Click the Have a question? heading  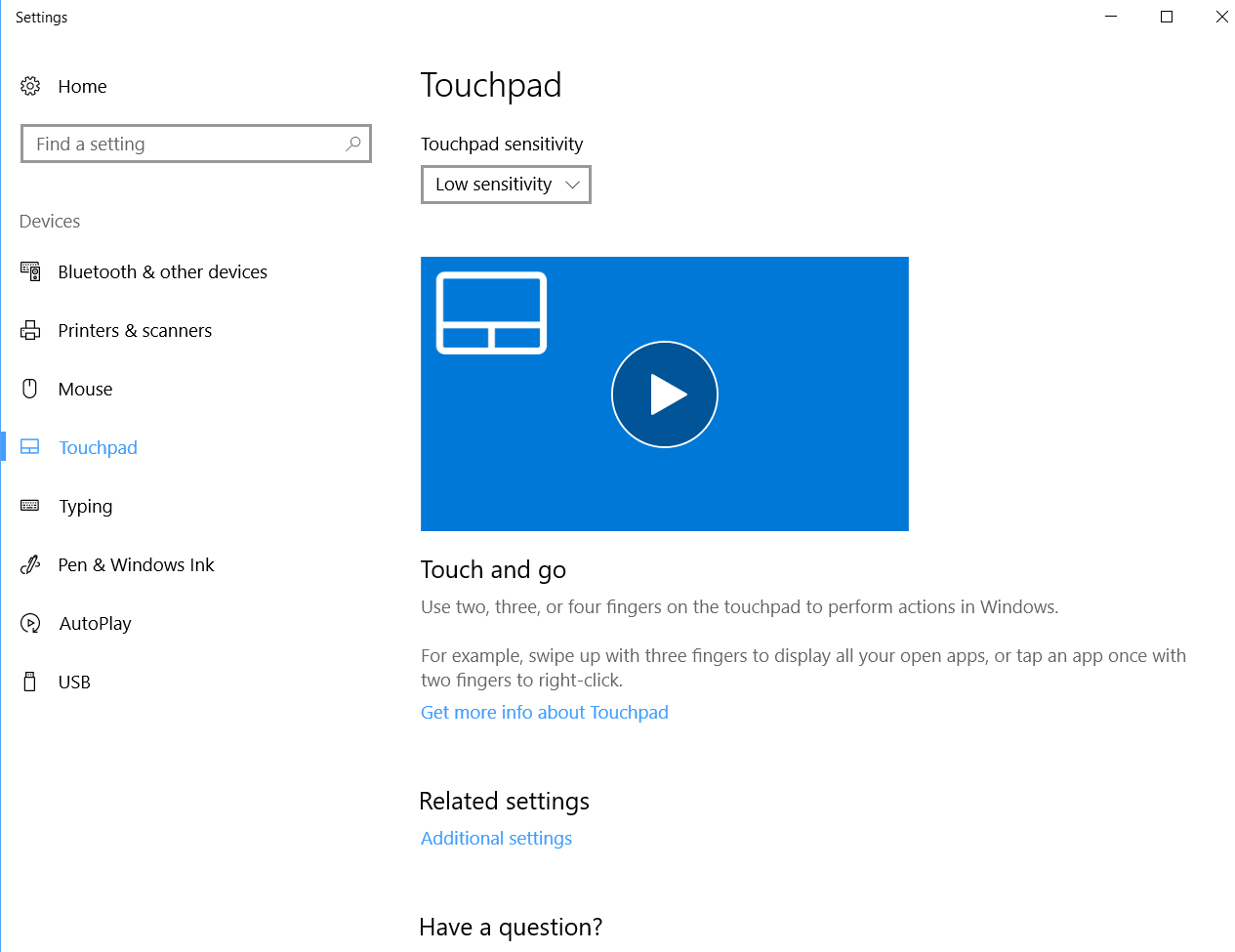pyautogui.click(x=511, y=928)
